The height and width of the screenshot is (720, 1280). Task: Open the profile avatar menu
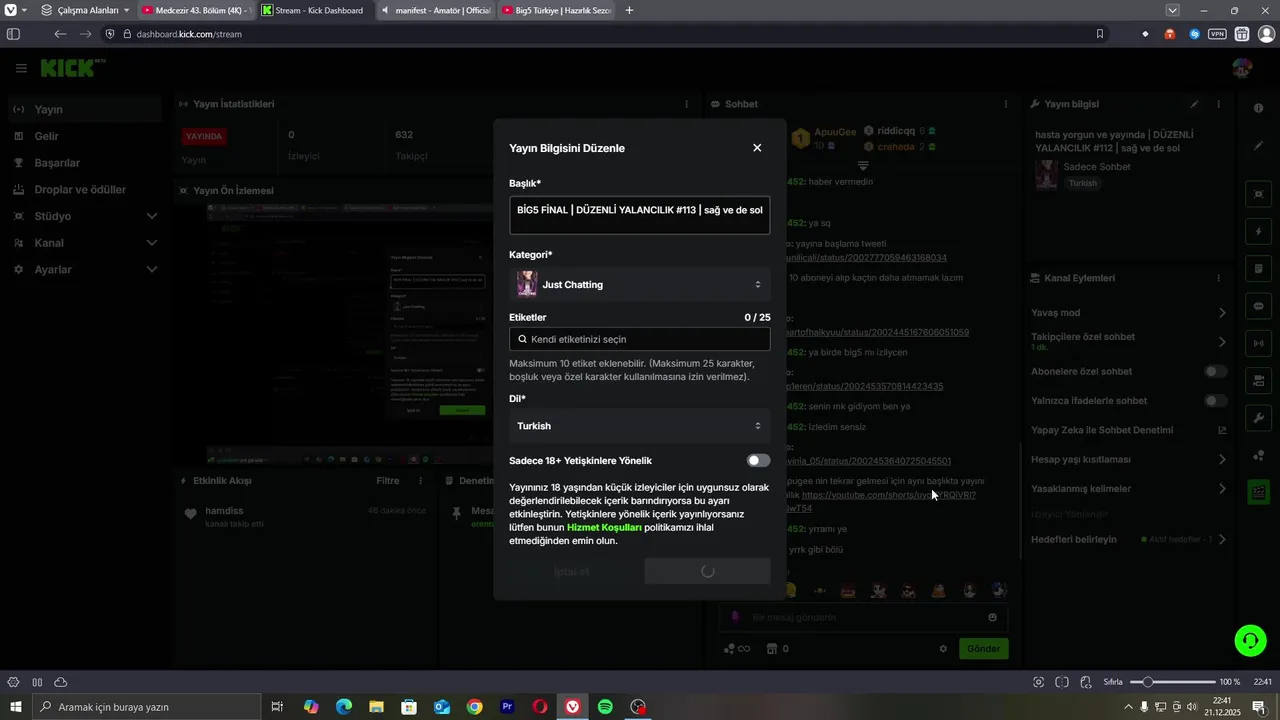[x=1242, y=68]
